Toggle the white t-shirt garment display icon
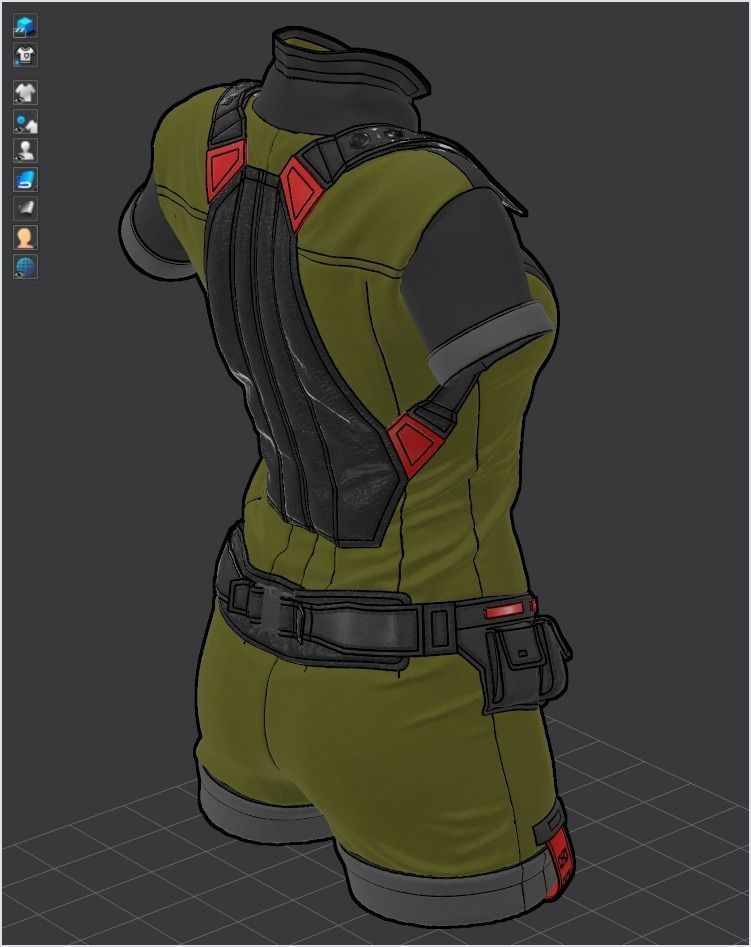The image size is (751, 947). coord(25,93)
